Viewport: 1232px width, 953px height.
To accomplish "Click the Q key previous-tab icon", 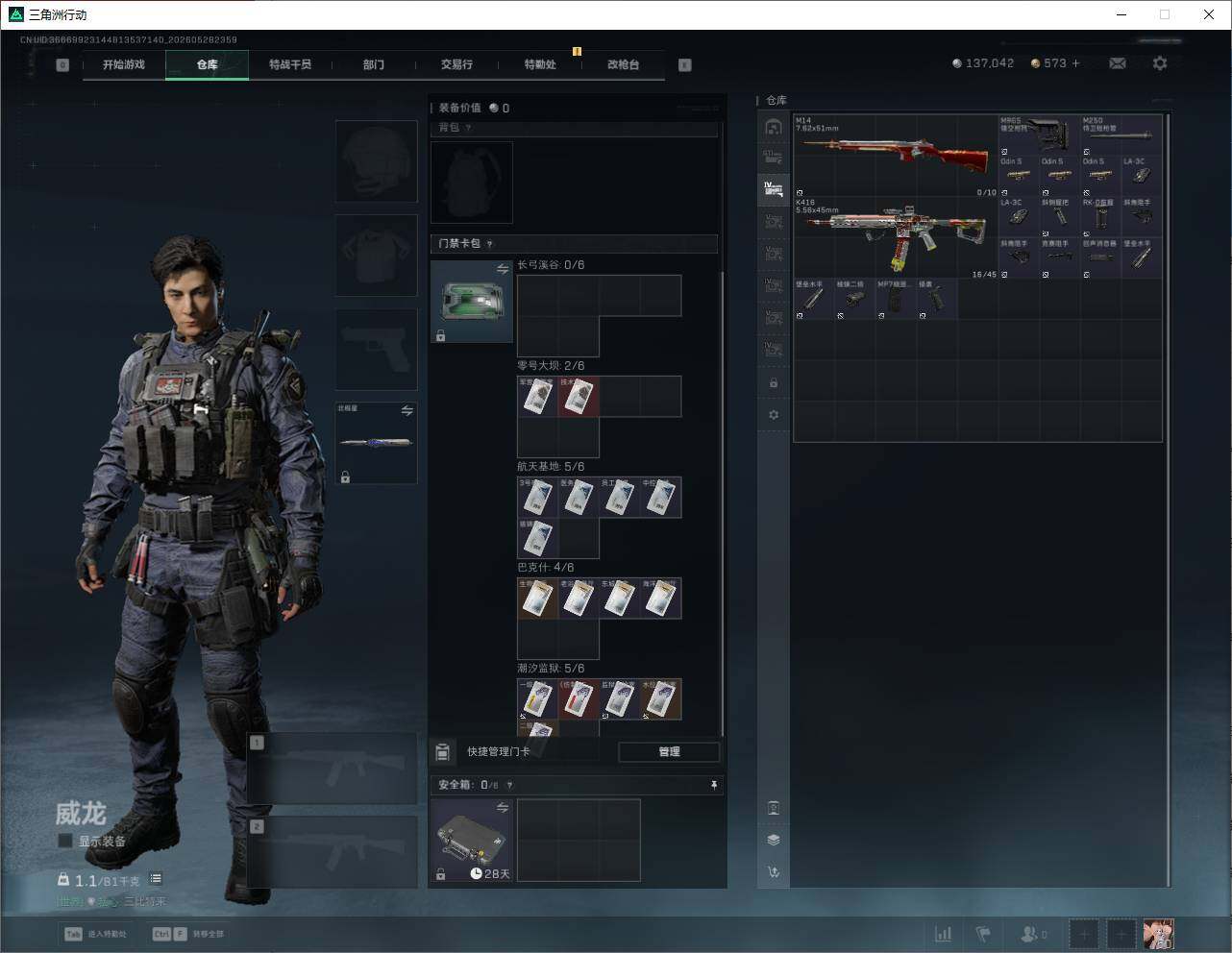I will point(62,65).
